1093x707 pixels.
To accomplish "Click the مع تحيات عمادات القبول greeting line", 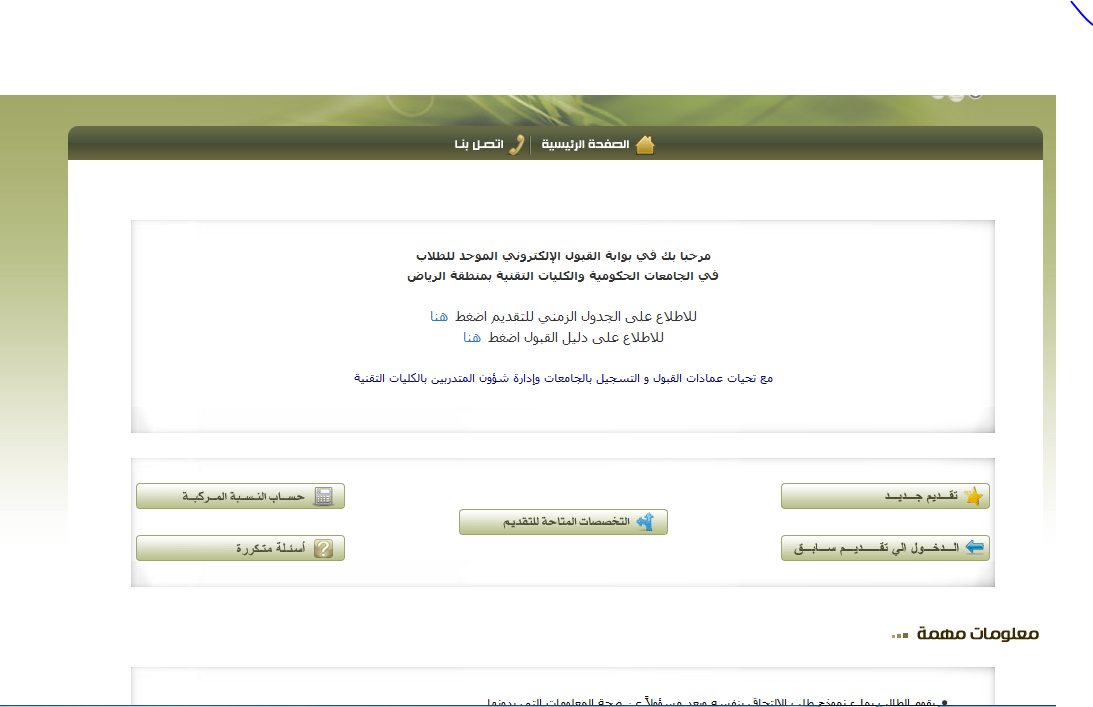I will click(563, 378).
